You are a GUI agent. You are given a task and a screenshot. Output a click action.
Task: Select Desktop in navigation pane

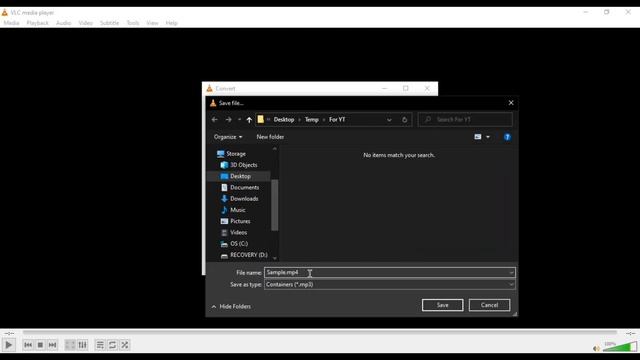point(239,176)
